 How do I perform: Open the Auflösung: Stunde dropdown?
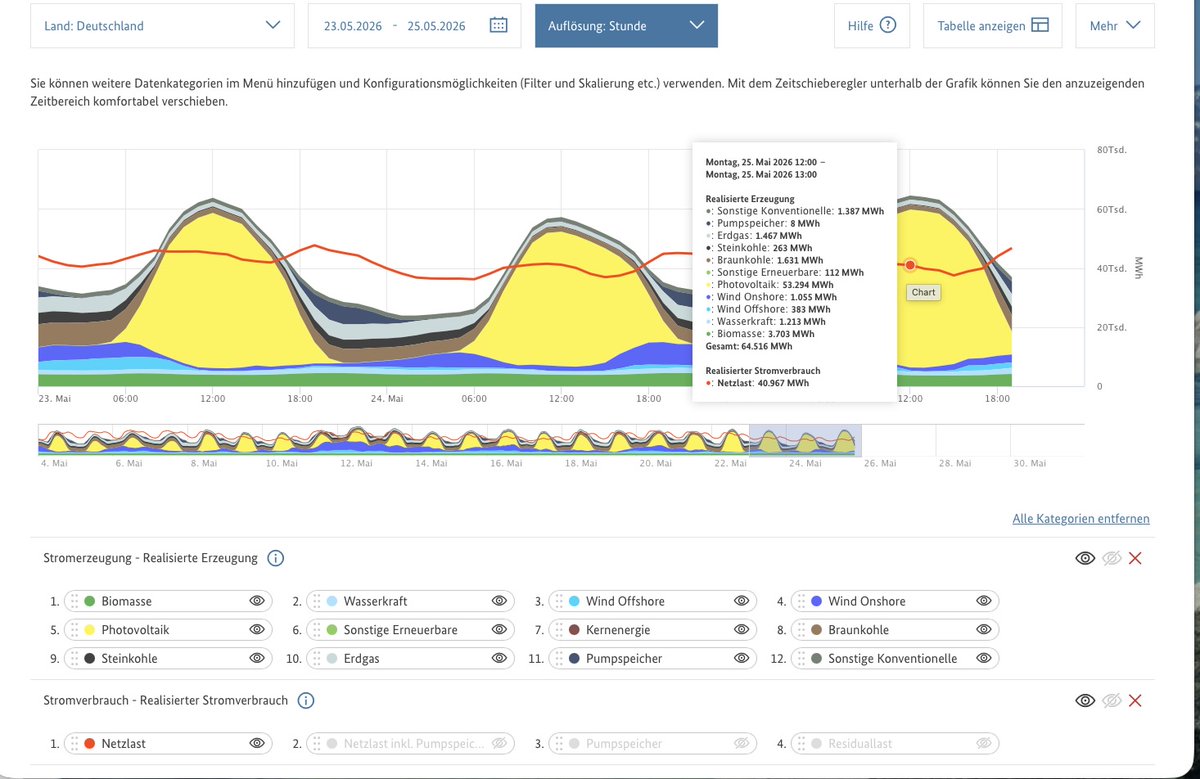[626, 26]
